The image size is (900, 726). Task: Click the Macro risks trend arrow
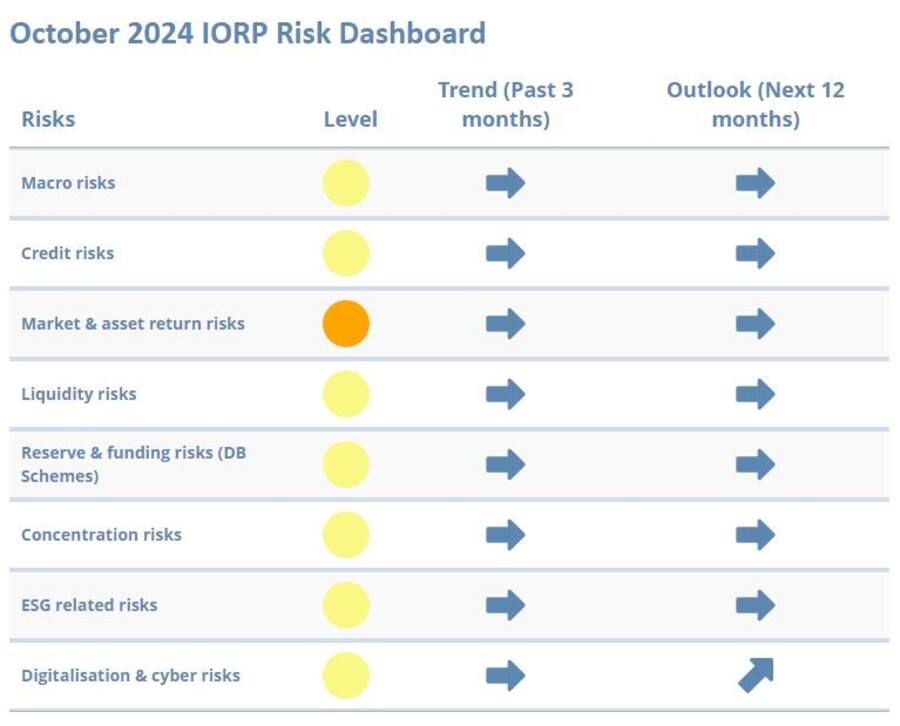click(505, 183)
